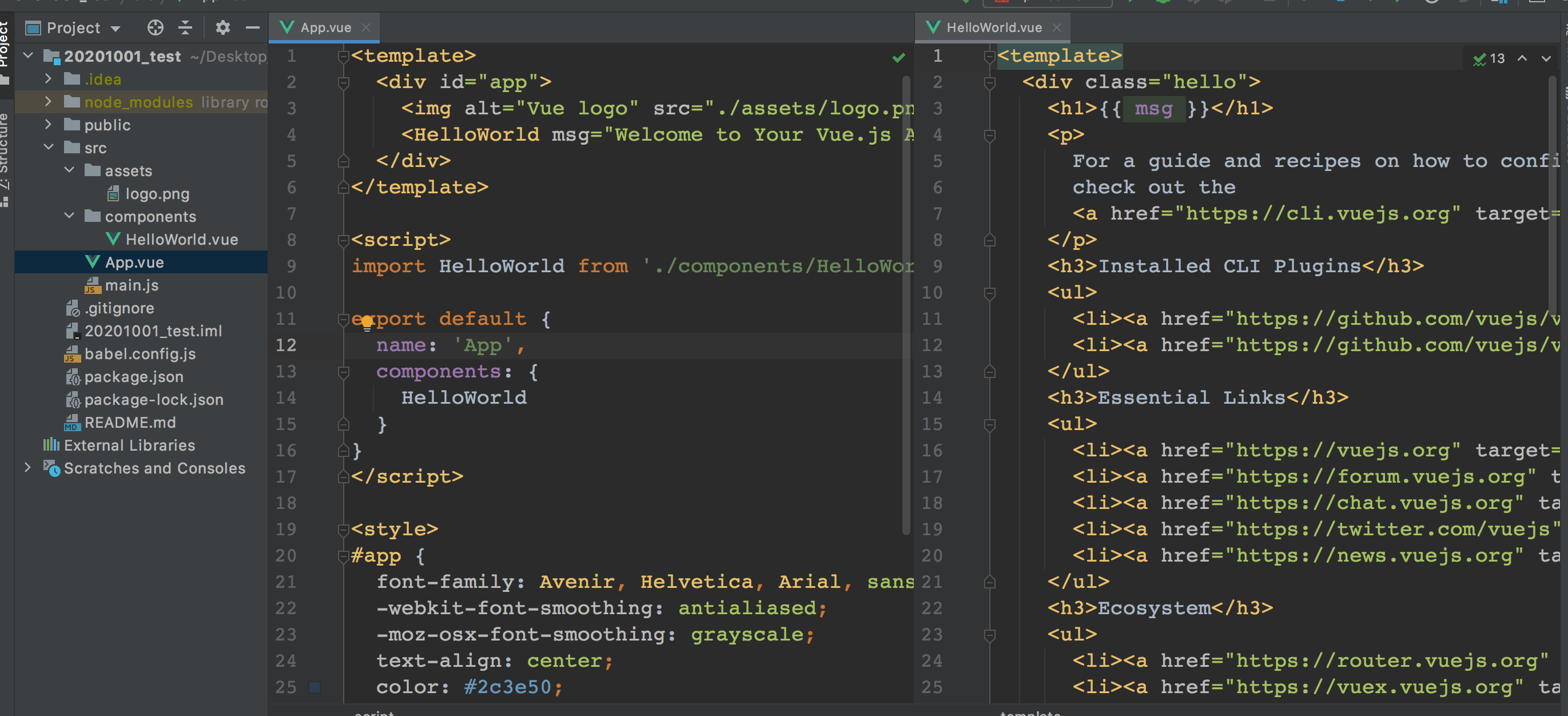Close the HelloWorld.vue tab
The image size is (1568, 716).
tap(1057, 27)
